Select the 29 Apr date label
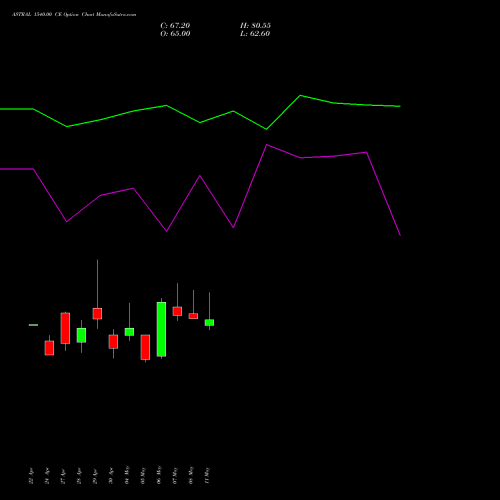Viewport: 500px width, 500px height. pos(95,476)
